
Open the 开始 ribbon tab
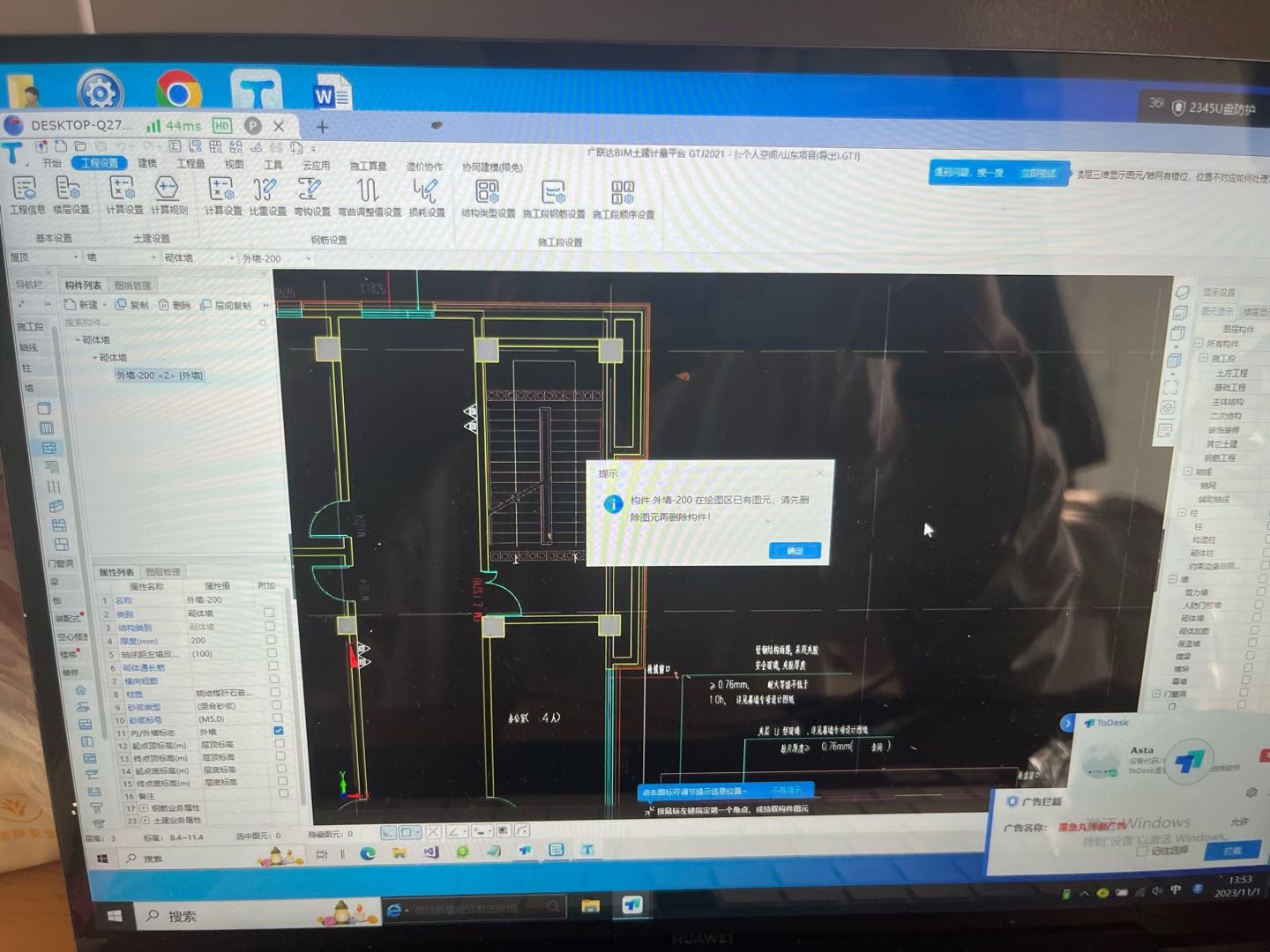point(51,163)
